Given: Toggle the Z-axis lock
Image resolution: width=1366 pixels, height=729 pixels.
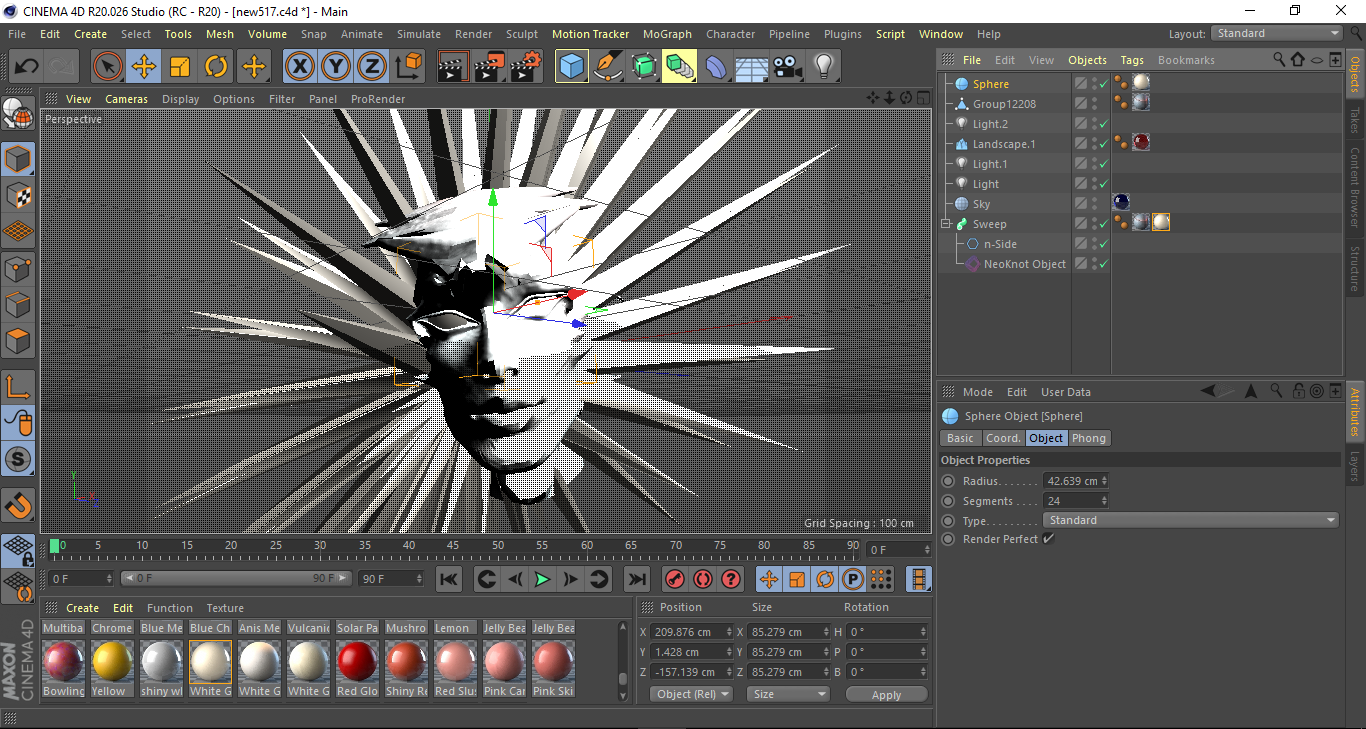Looking at the screenshot, I should [x=372, y=67].
